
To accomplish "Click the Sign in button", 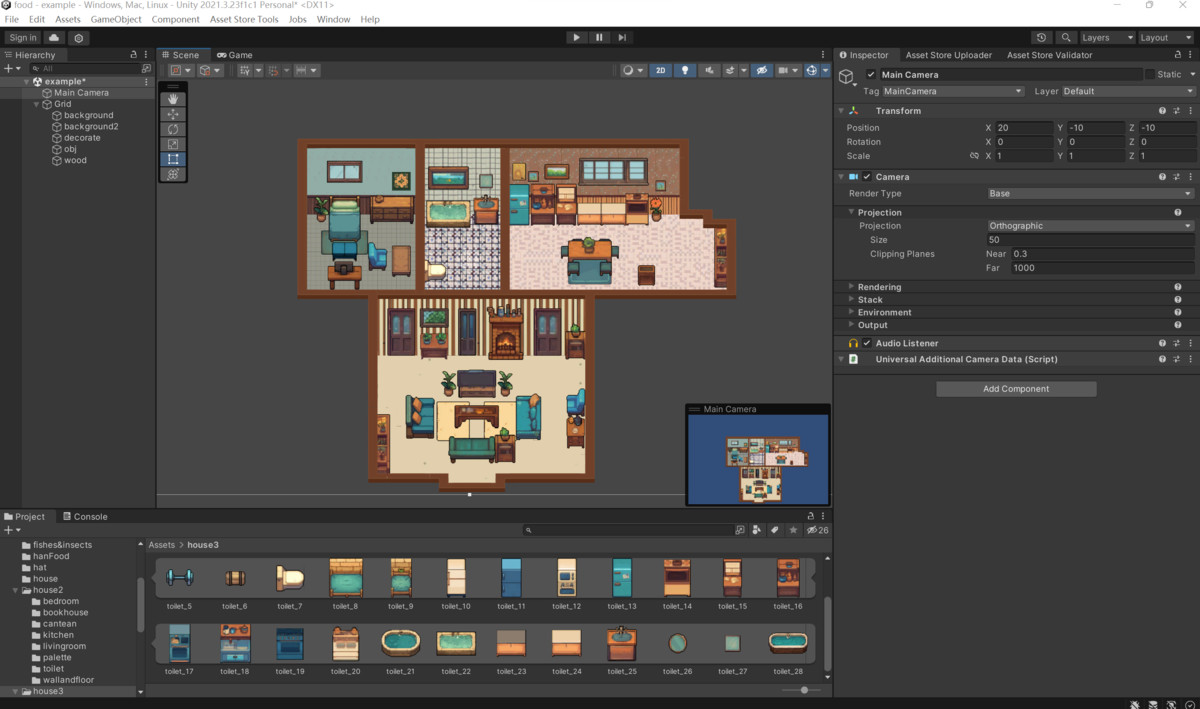I will [22, 37].
